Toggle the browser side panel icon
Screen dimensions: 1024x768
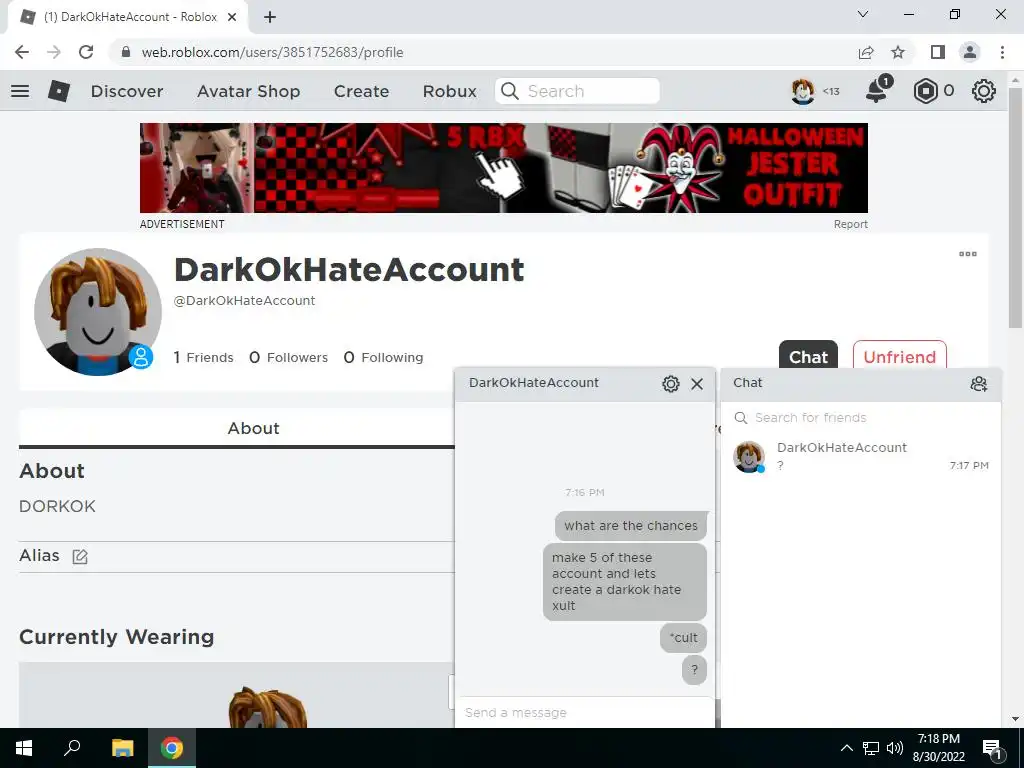(937, 52)
